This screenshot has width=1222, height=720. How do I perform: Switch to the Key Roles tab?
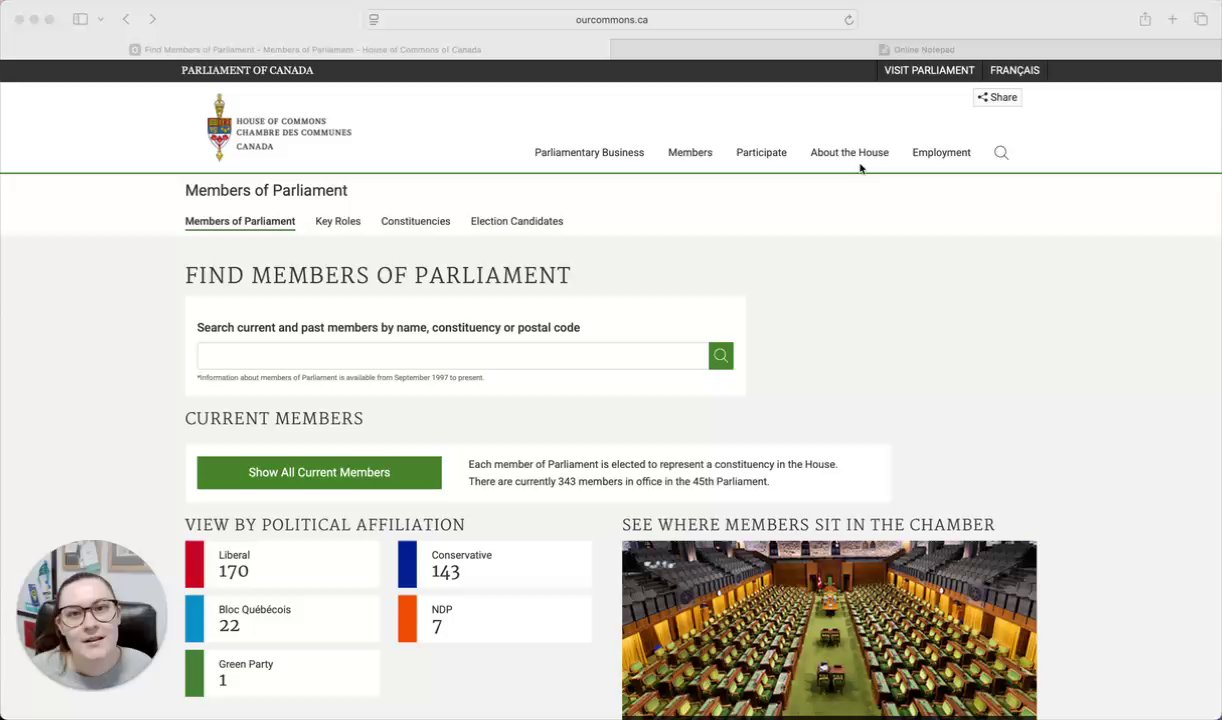coord(338,221)
